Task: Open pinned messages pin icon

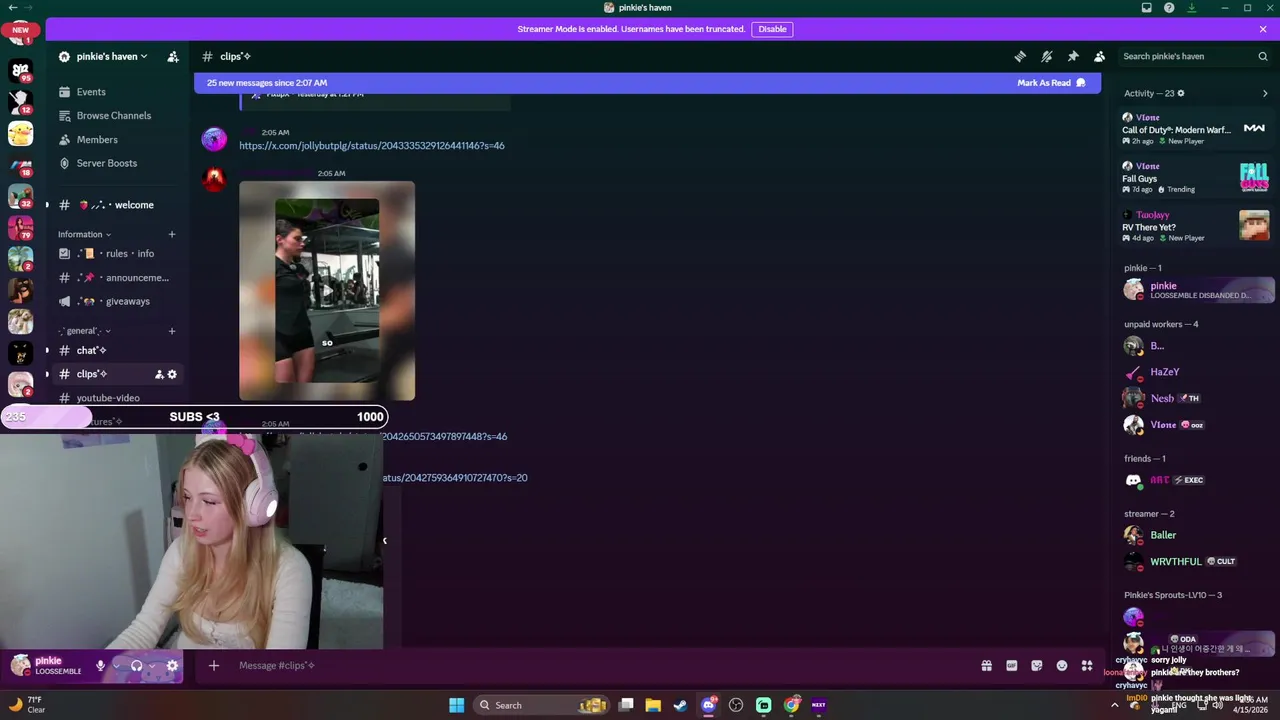Action: pyautogui.click(x=1073, y=57)
